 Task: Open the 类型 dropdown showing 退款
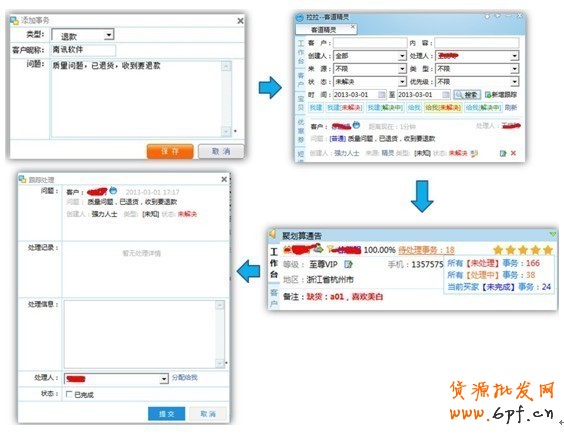[83, 35]
